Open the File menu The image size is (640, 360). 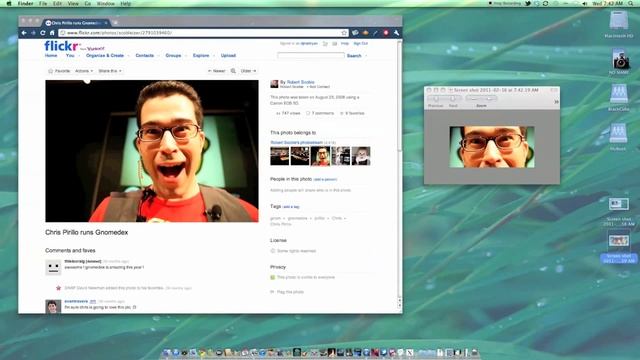(x=43, y=3)
